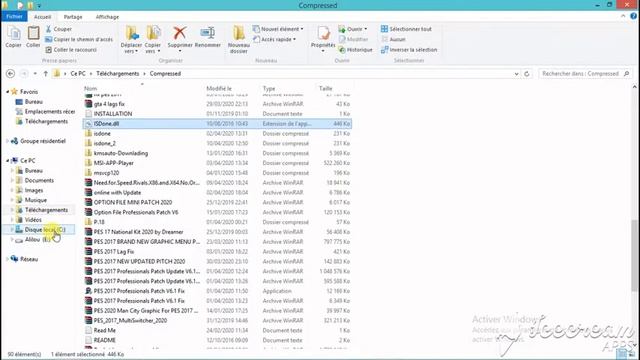Click the Rechercher dans Compressed field

tap(585, 73)
